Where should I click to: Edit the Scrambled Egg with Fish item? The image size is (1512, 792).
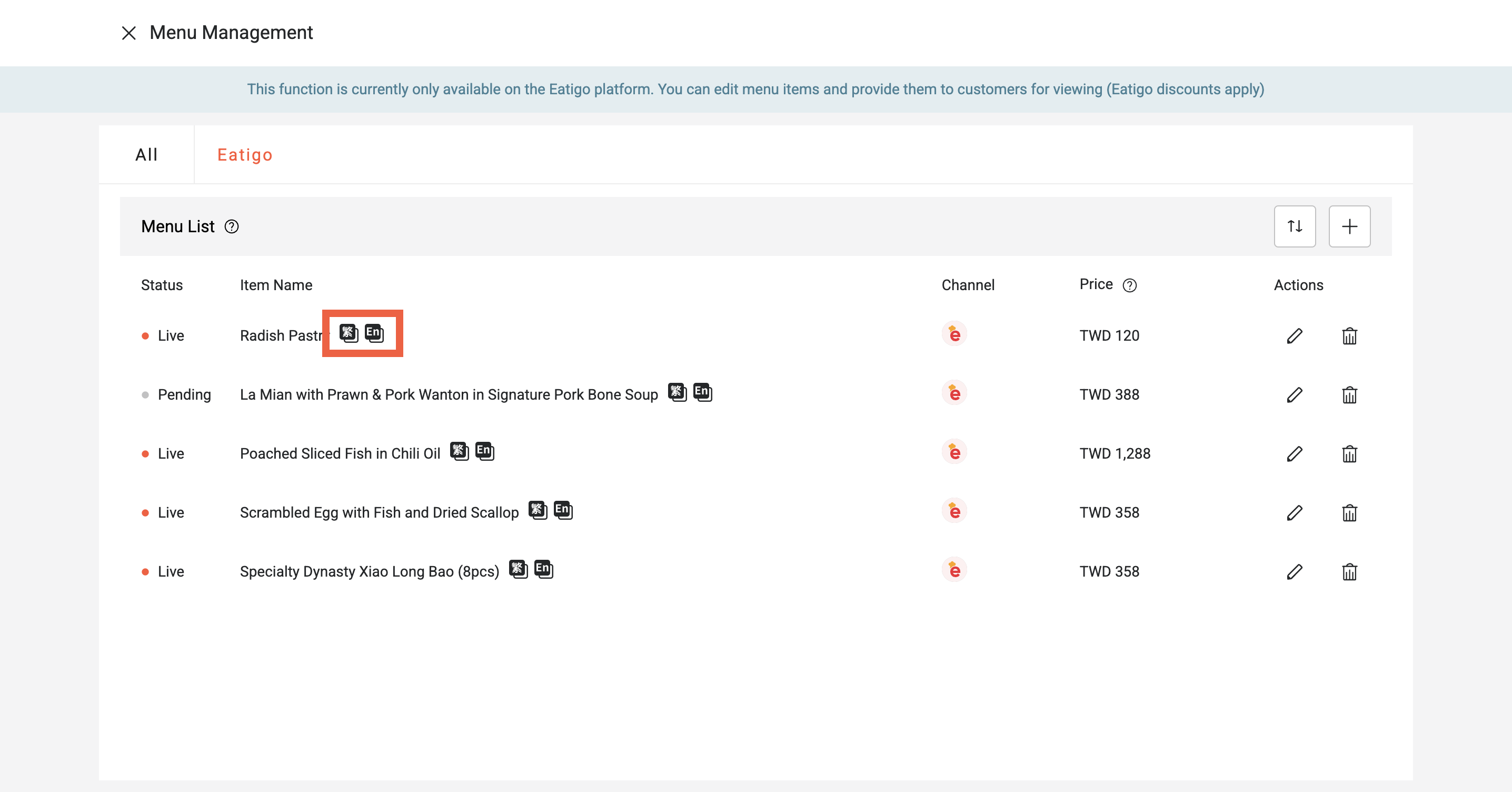pos(1294,513)
